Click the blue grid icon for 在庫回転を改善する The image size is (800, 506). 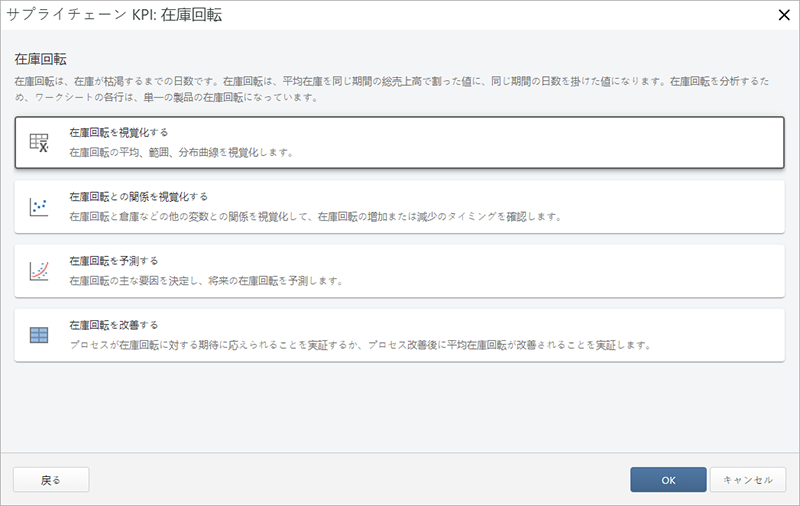pyautogui.click(x=39, y=335)
